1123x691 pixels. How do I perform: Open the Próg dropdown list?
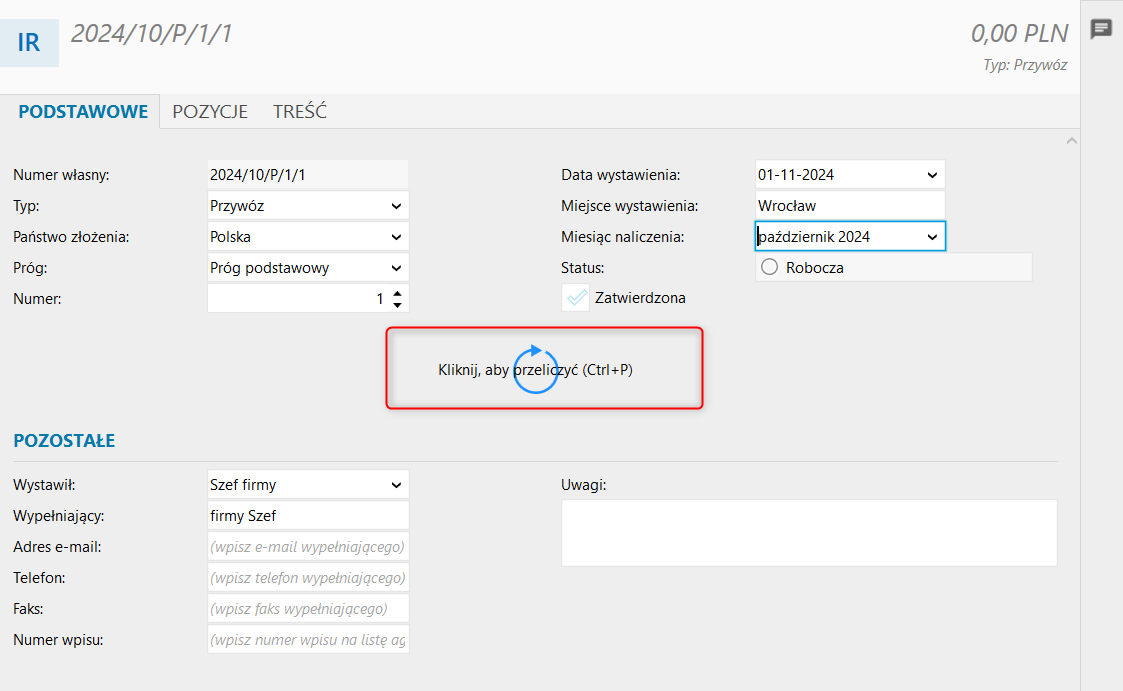pyautogui.click(x=308, y=268)
